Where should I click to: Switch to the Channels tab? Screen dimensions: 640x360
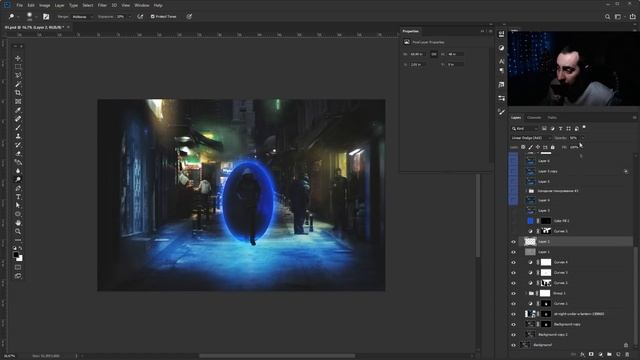534,118
